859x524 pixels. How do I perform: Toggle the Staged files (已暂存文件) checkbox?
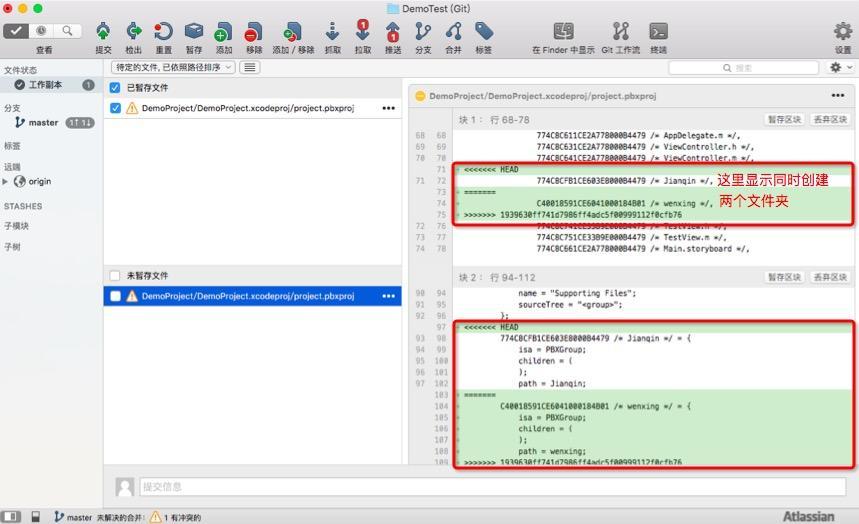pyautogui.click(x=115, y=88)
